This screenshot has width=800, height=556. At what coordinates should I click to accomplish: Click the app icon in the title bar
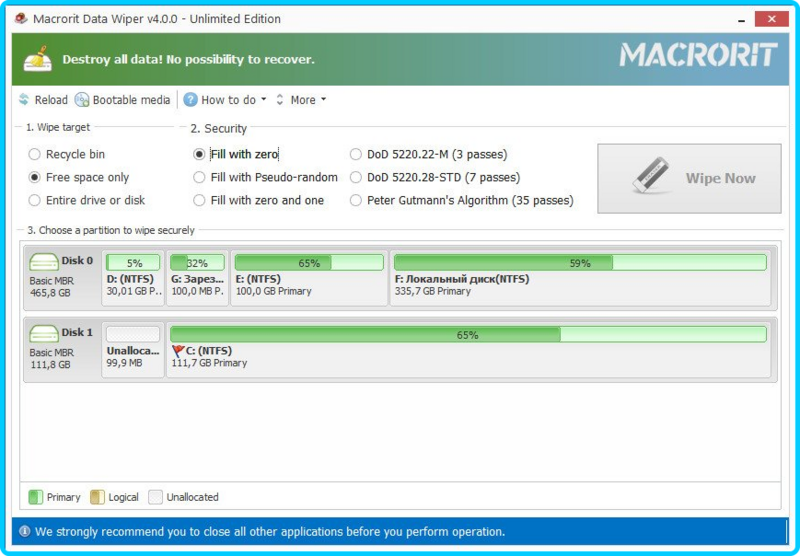point(21,19)
